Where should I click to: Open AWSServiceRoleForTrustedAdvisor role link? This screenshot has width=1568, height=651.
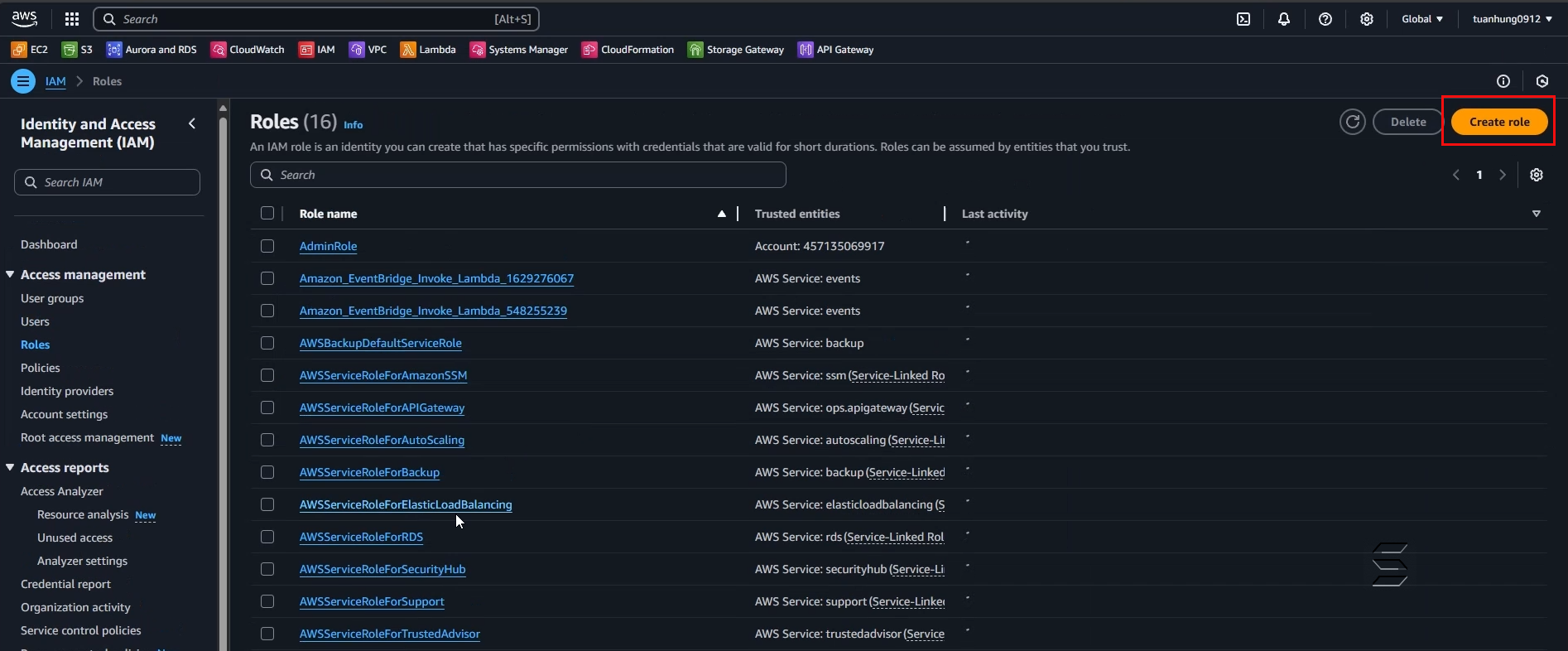(x=390, y=634)
